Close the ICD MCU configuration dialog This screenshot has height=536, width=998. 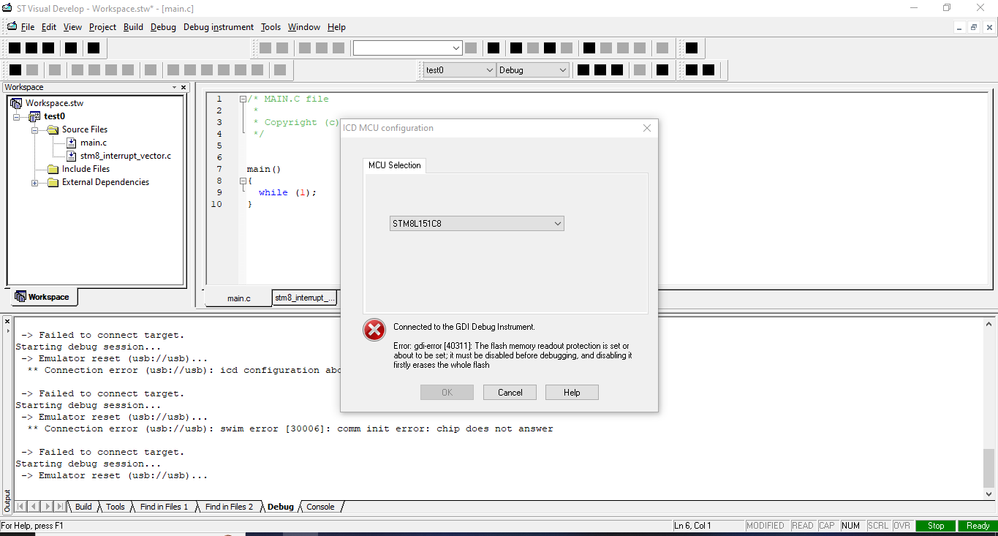[x=647, y=128]
